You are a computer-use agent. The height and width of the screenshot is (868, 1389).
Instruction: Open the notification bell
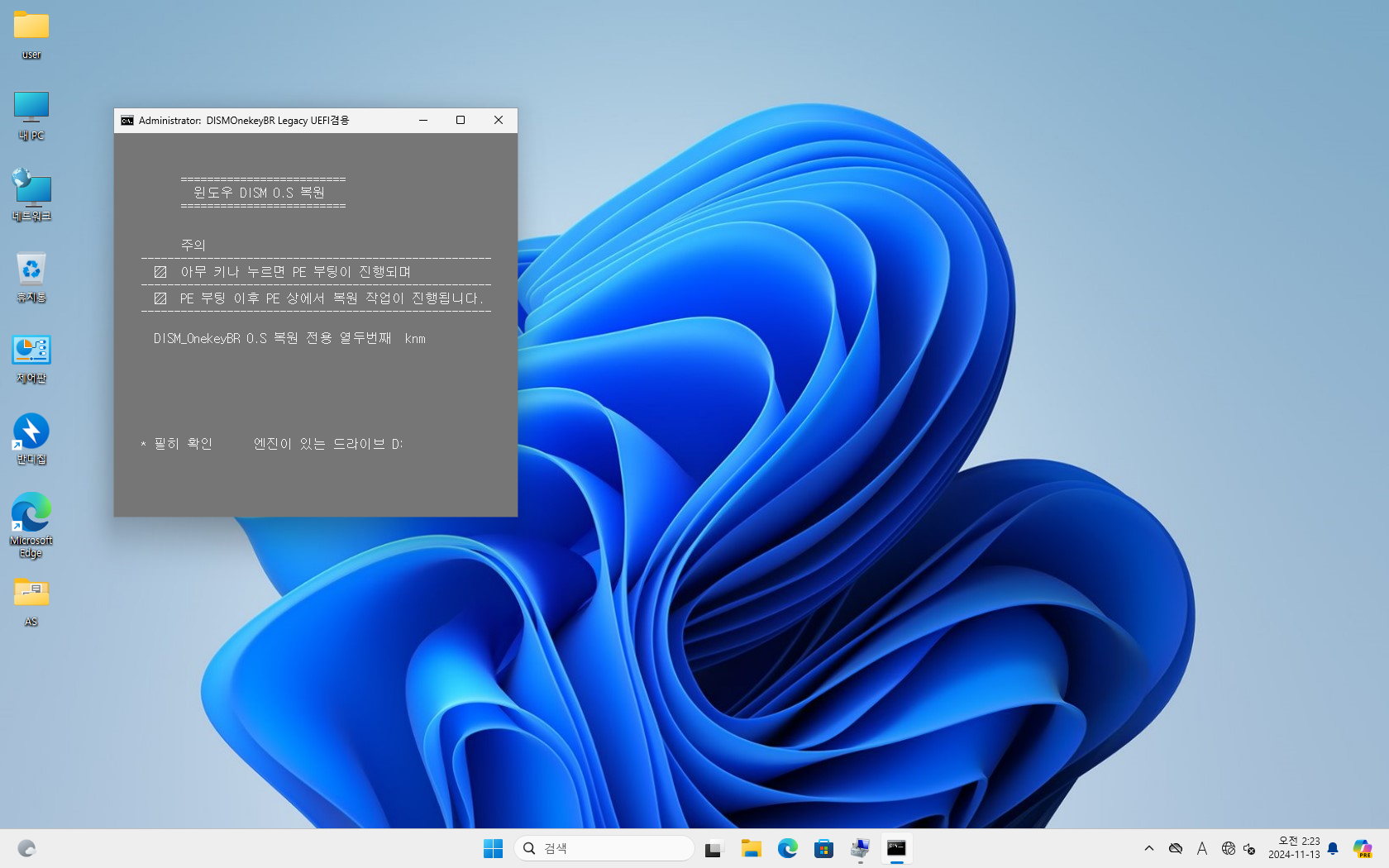(x=1333, y=848)
